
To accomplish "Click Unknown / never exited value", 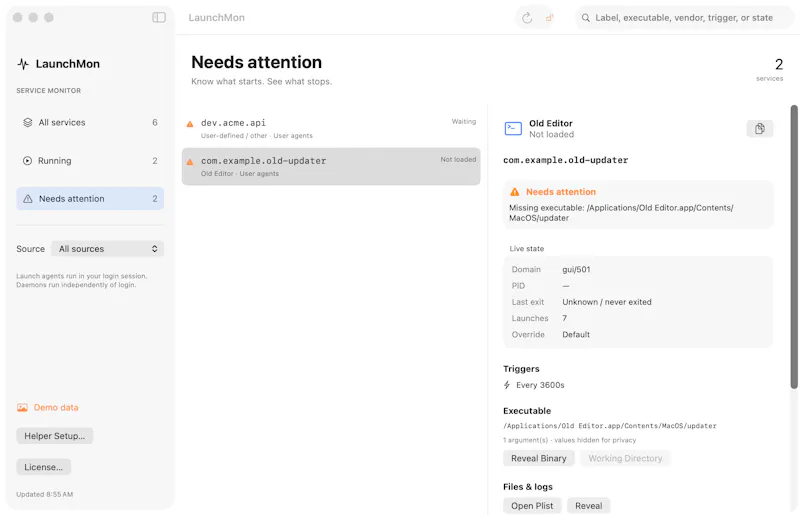I will [607, 302].
